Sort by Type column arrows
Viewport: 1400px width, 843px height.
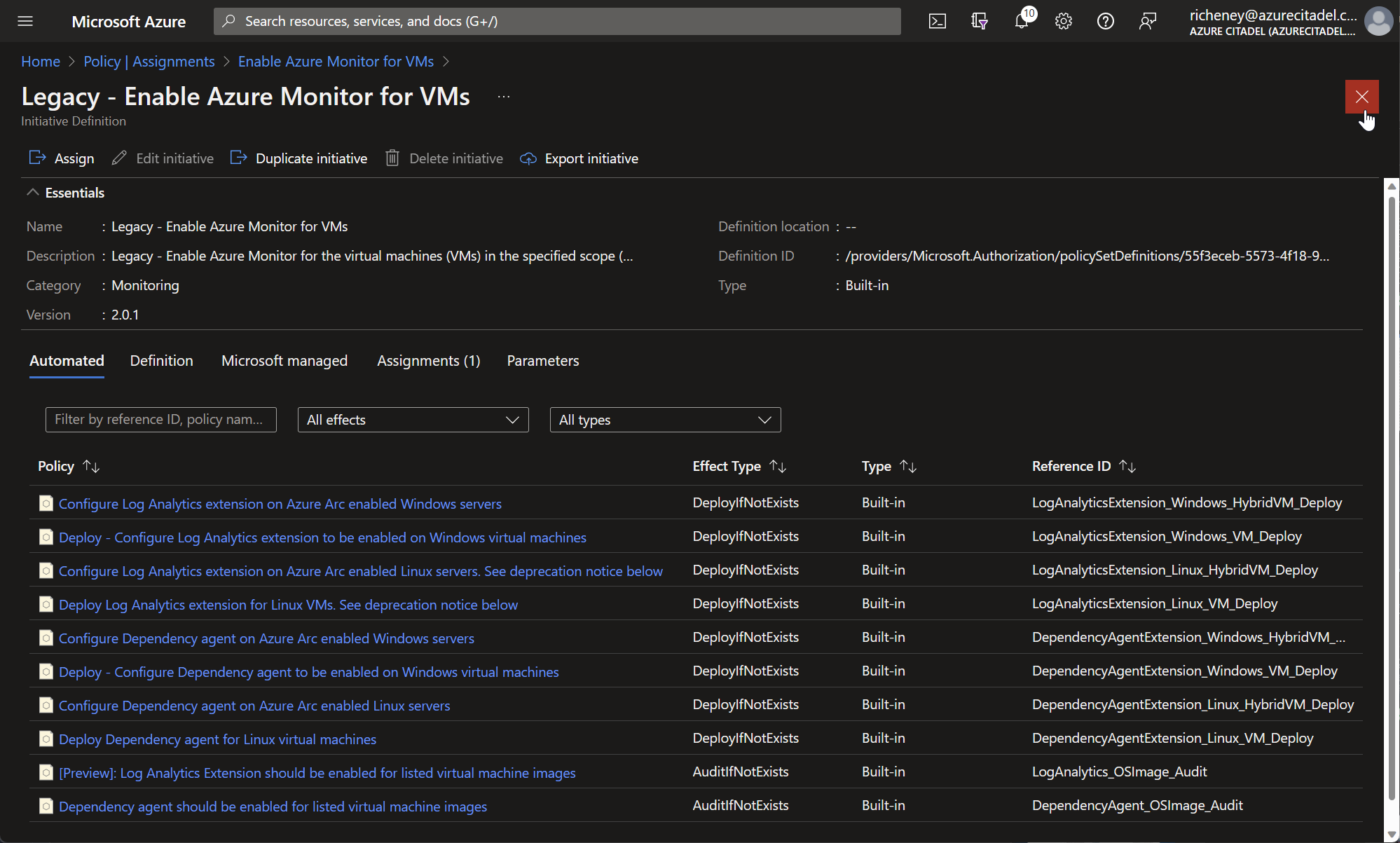[x=908, y=466]
